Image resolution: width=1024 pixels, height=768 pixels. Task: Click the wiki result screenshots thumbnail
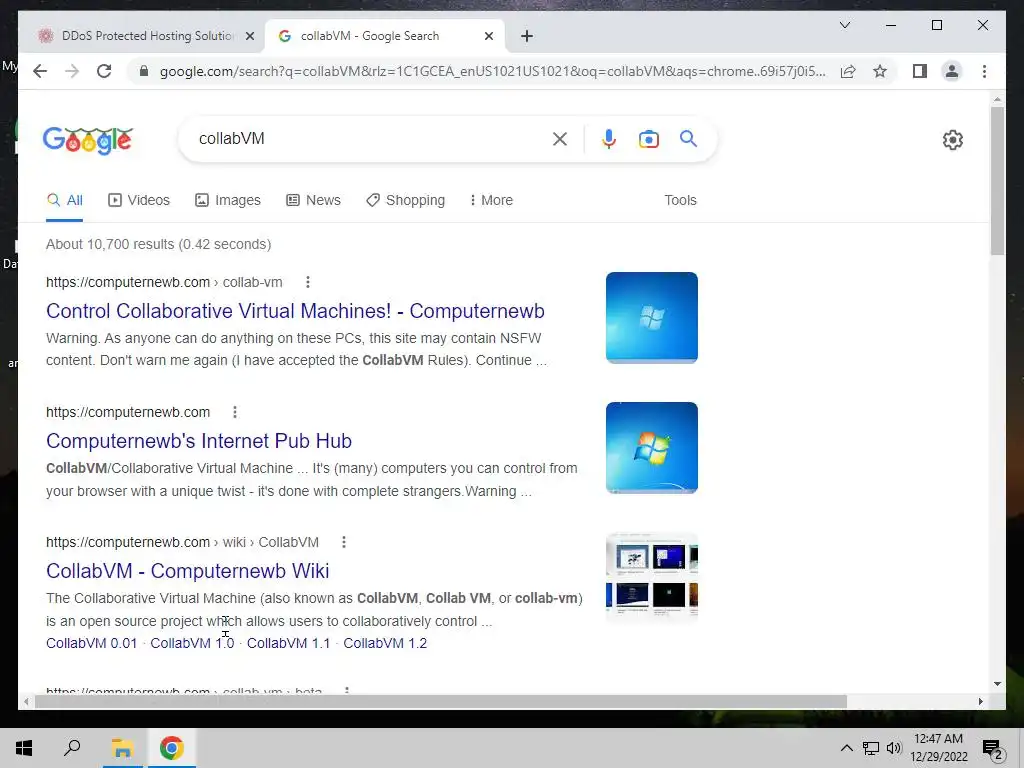[652, 578]
